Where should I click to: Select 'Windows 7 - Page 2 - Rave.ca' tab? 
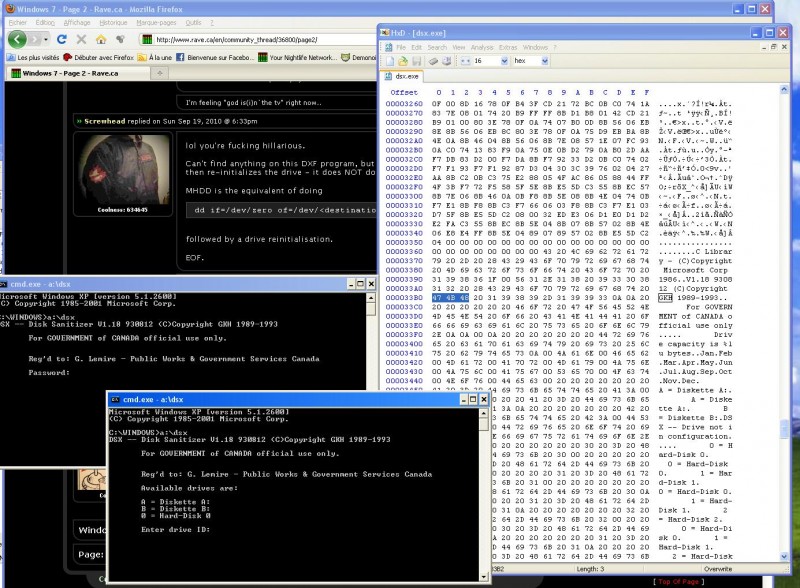click(x=79, y=74)
